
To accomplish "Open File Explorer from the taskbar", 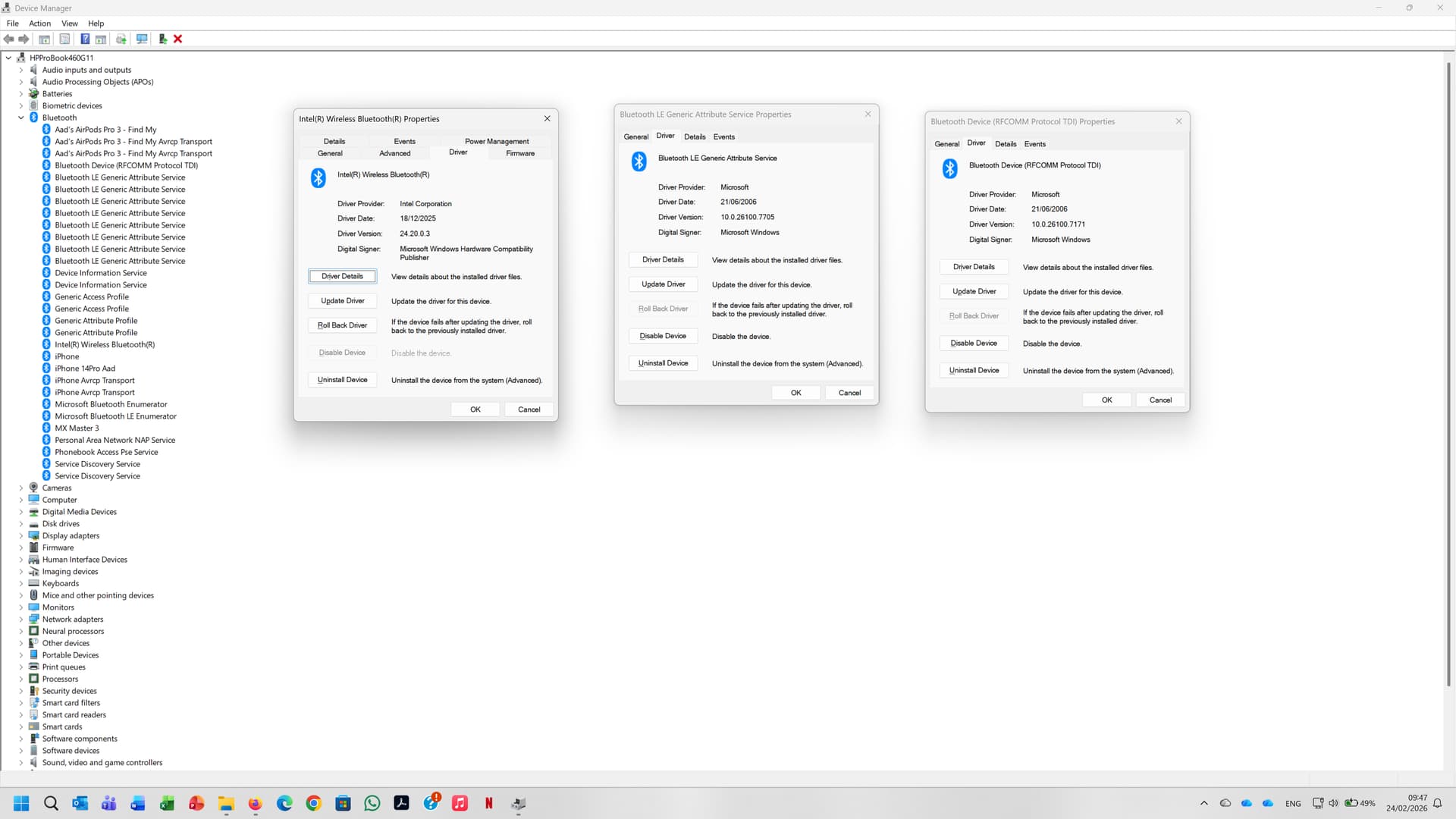I will 226,803.
